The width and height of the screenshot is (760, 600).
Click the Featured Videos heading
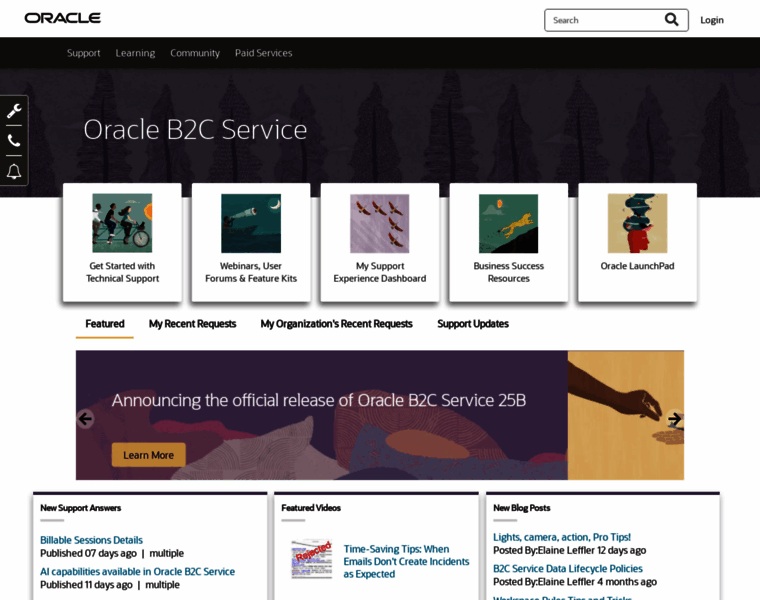point(311,508)
